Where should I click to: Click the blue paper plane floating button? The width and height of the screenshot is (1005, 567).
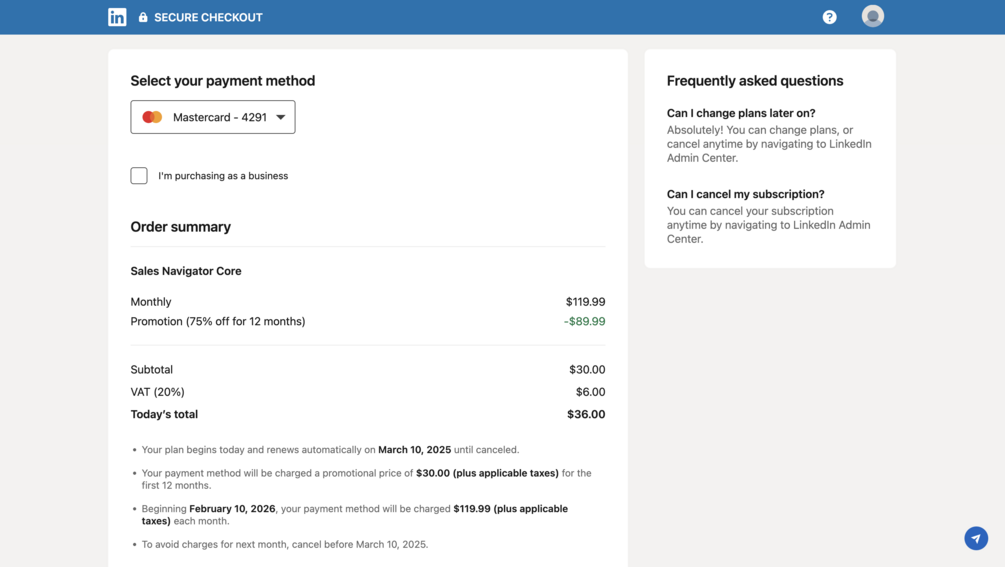(976, 538)
